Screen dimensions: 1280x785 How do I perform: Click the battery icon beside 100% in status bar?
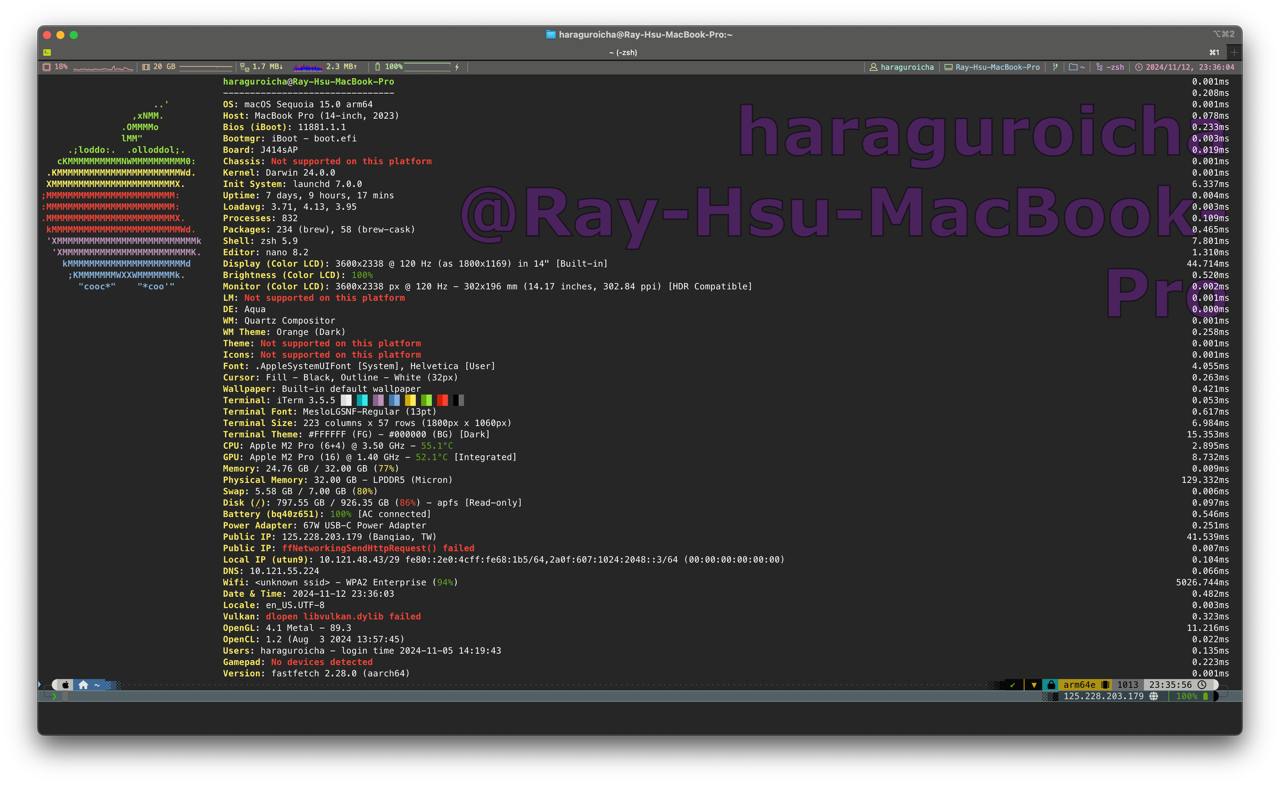click(378, 67)
